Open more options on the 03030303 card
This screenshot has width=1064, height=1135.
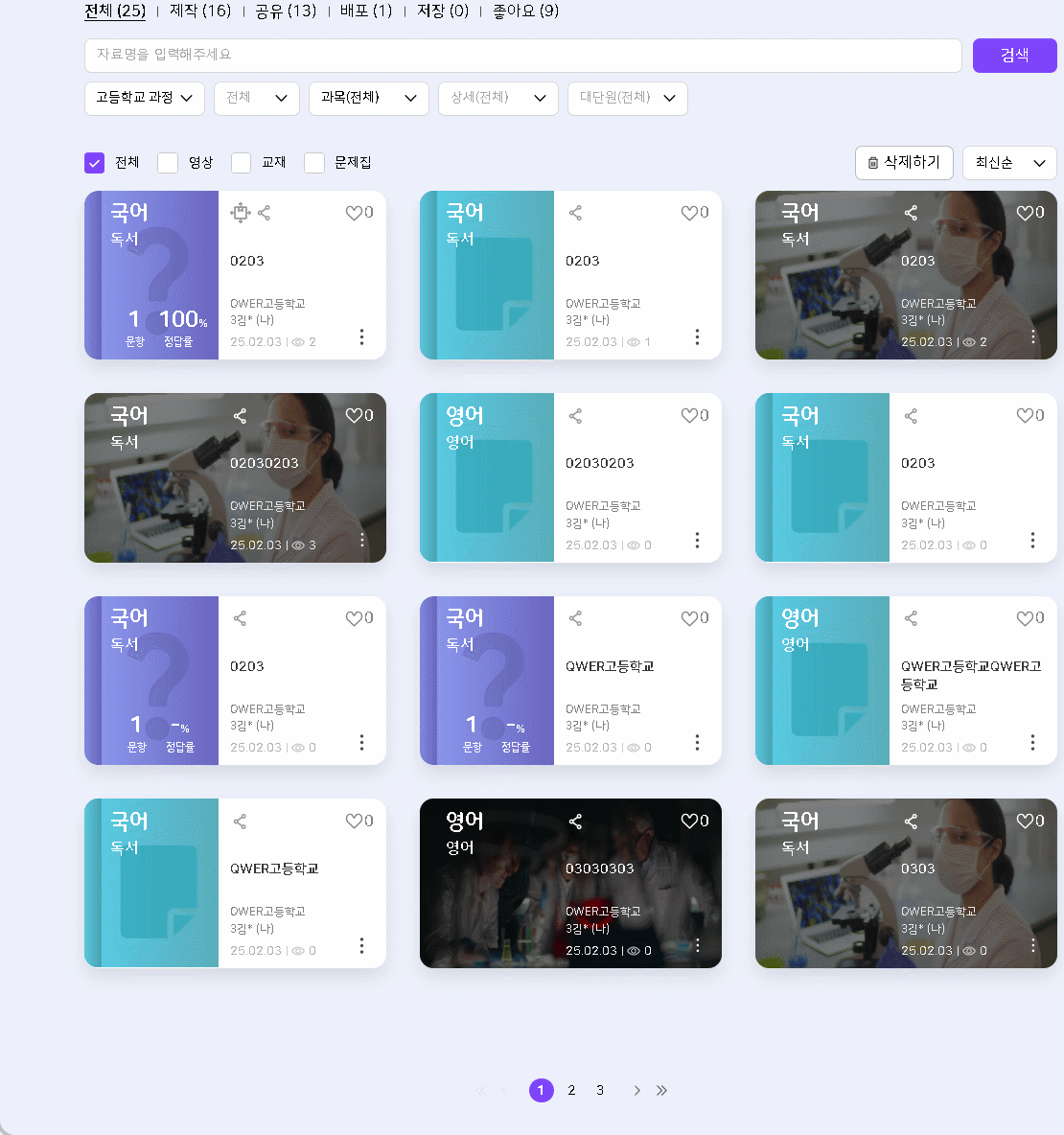coord(697,946)
